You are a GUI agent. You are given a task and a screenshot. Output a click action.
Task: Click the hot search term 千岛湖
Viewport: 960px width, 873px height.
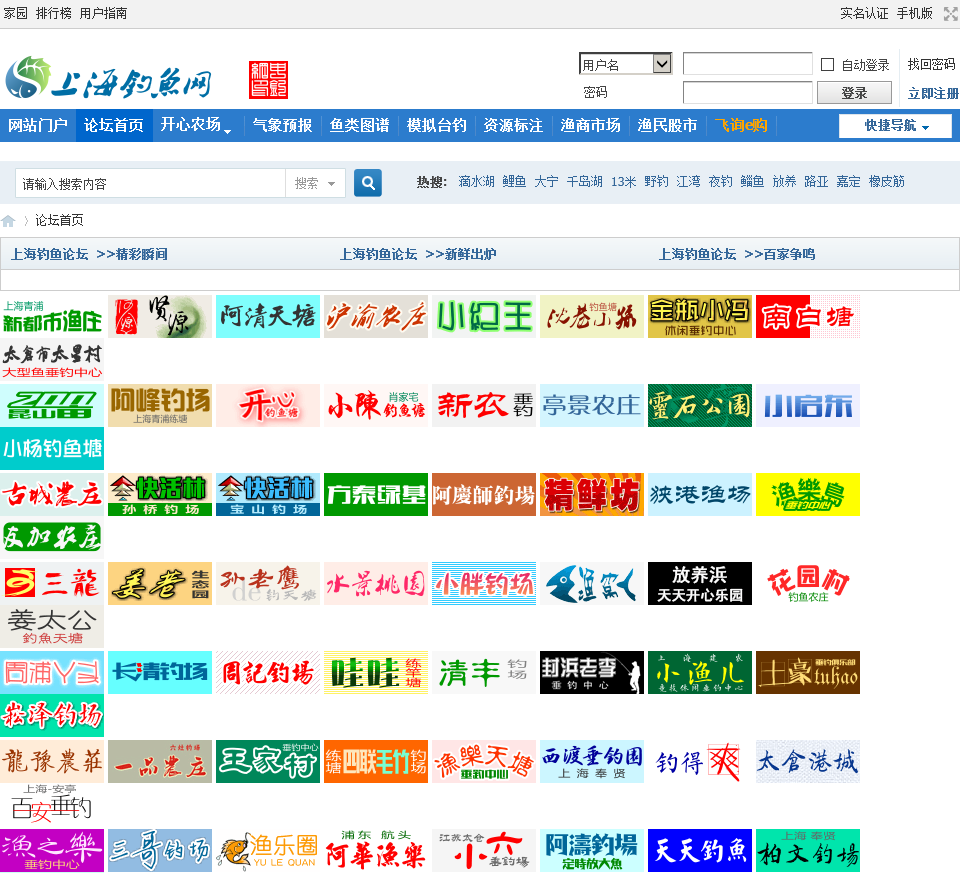point(584,182)
